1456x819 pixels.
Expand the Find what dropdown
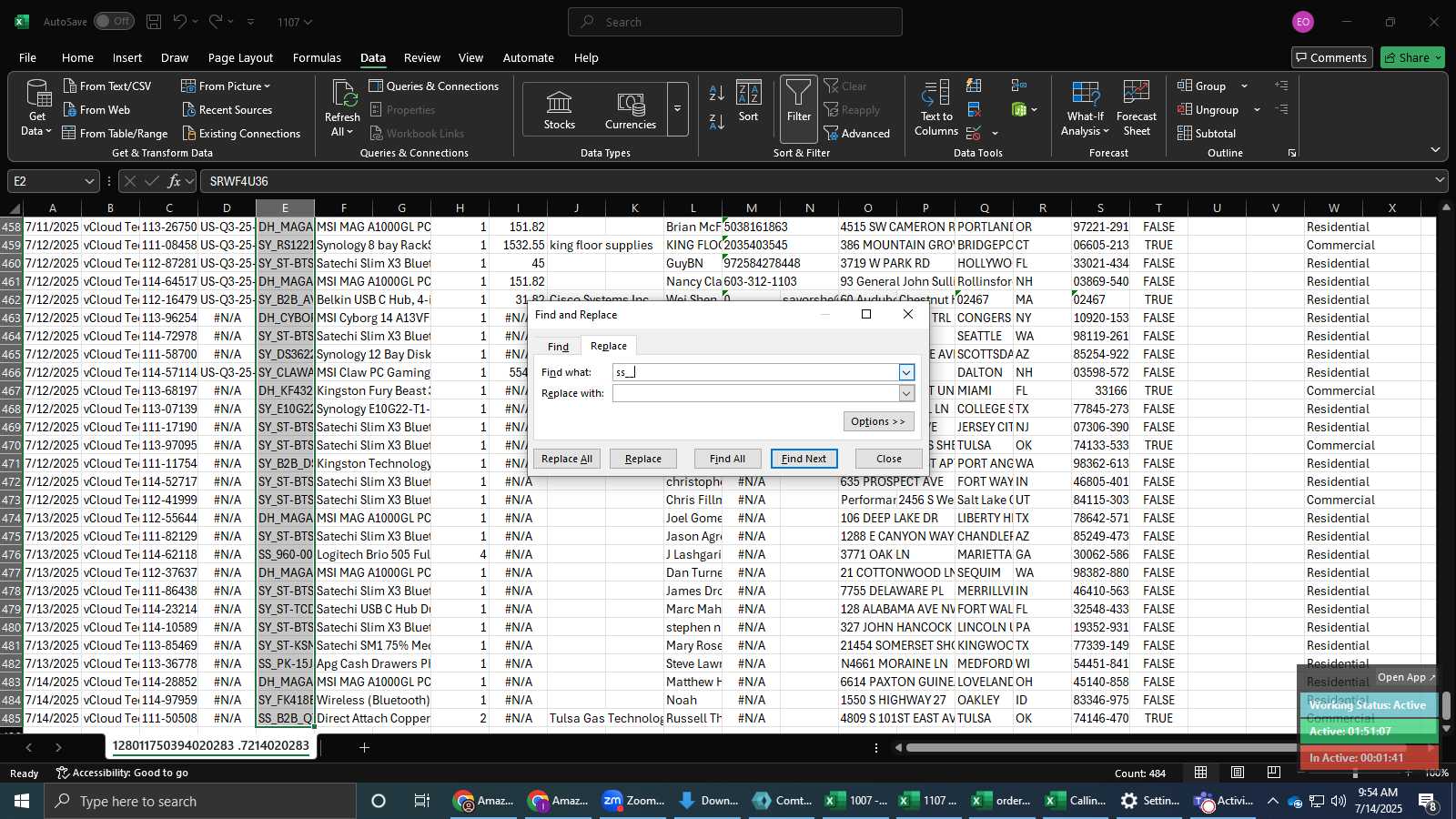(906, 372)
